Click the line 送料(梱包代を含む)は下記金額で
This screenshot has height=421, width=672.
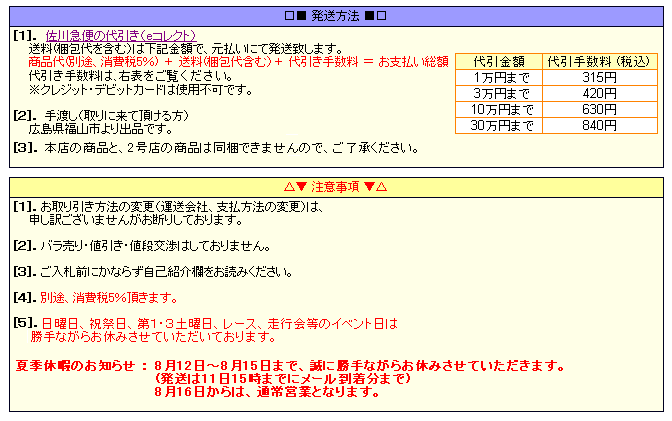186,48
